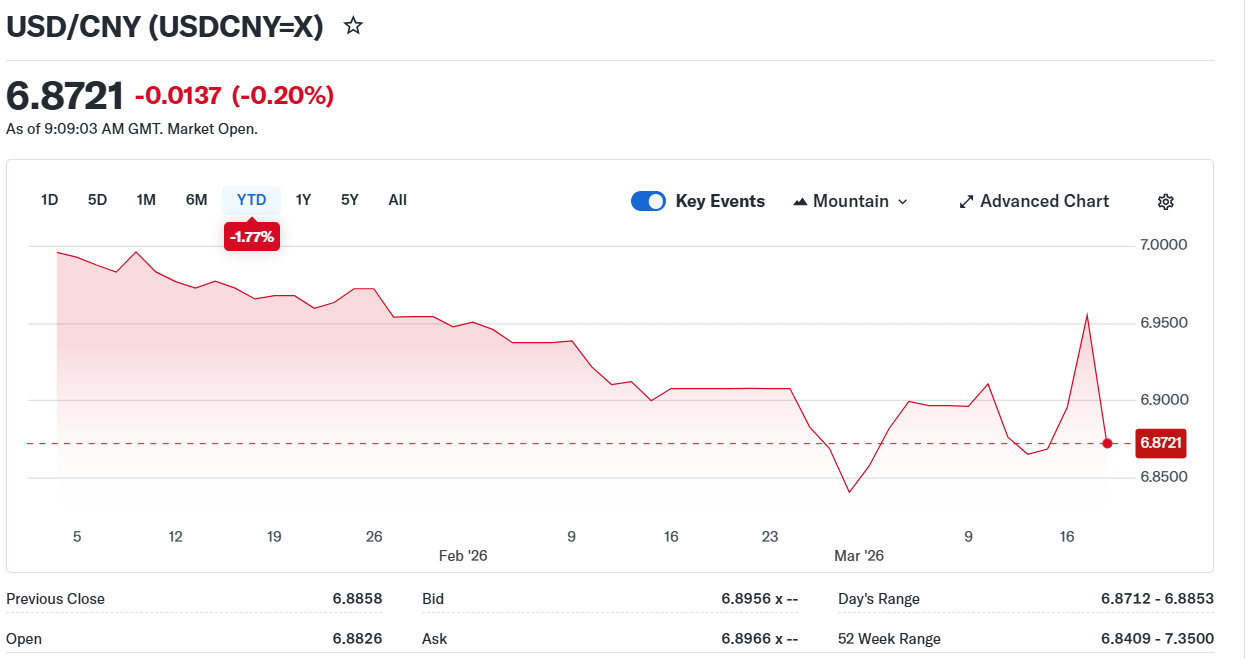Click the Previous Close label

tap(56, 599)
